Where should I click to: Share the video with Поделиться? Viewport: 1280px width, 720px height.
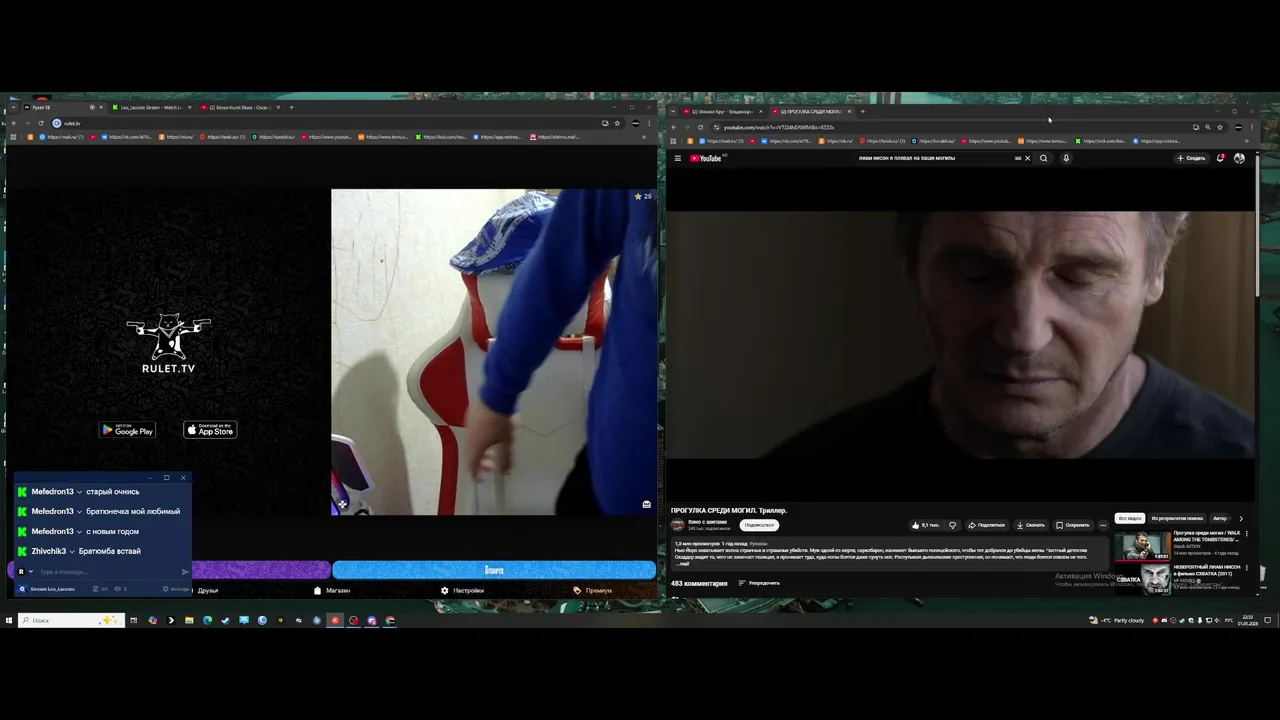pyautogui.click(x=986, y=525)
